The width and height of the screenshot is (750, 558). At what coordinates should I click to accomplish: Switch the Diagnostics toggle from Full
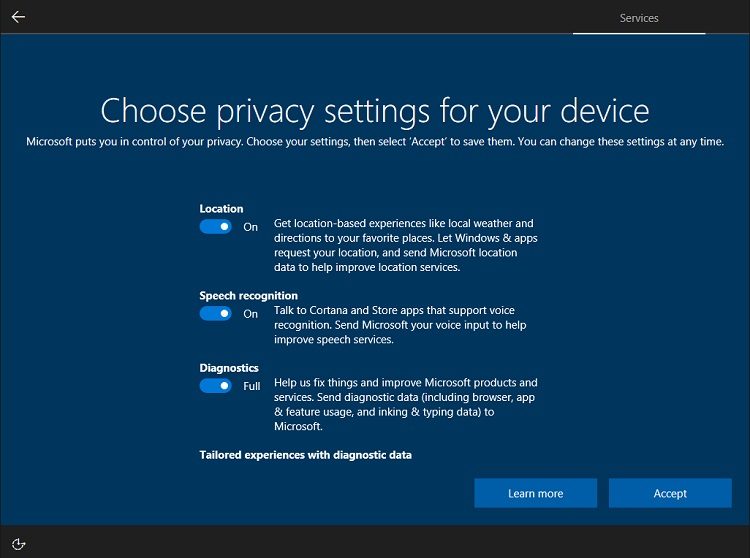pyautogui.click(x=215, y=386)
